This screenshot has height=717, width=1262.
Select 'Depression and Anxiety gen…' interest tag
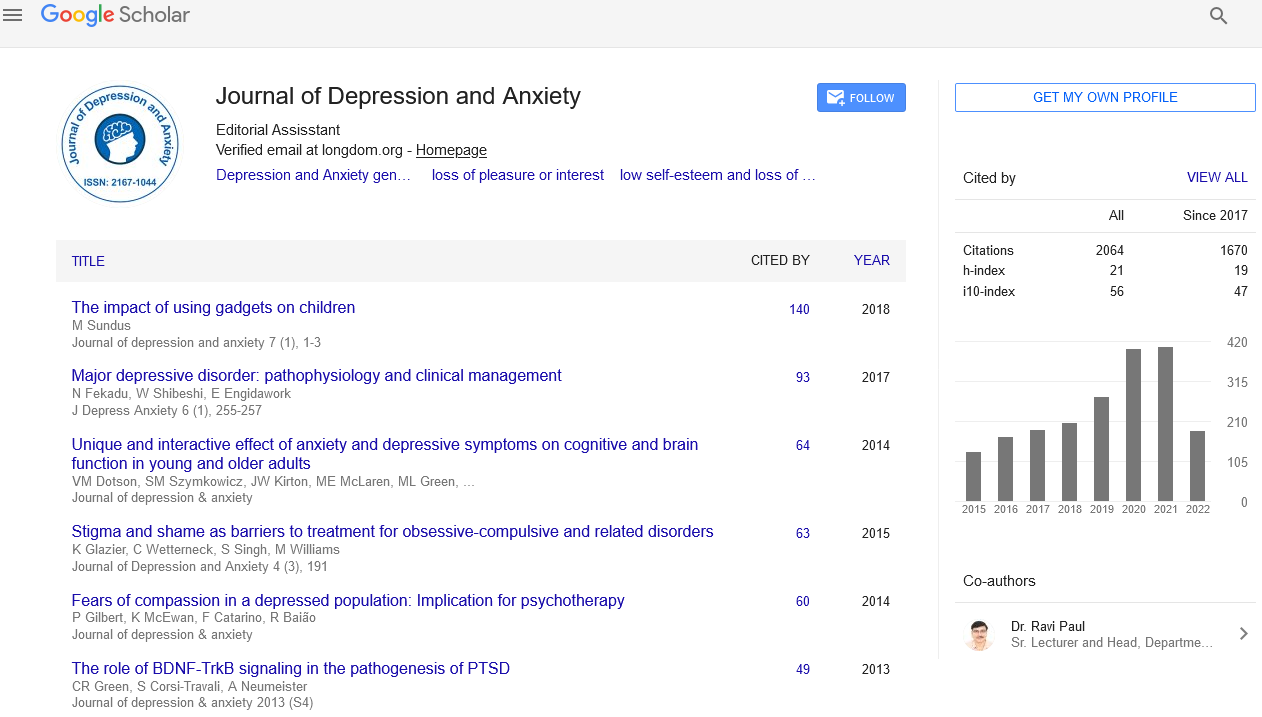coord(313,175)
